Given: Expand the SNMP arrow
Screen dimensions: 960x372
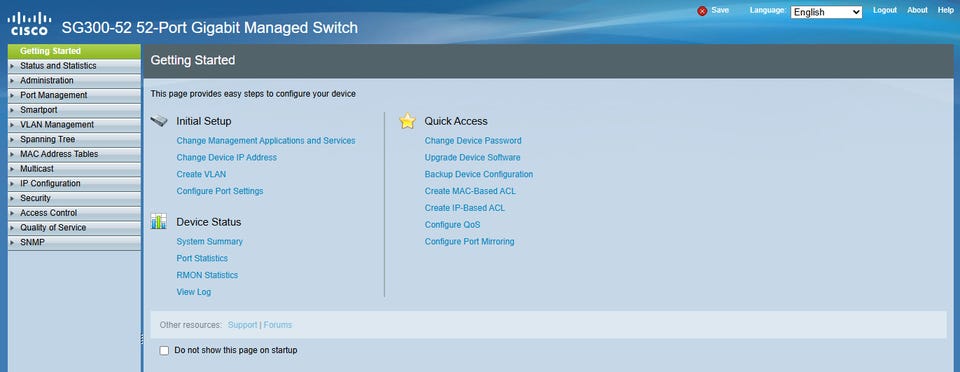Looking at the screenshot, I should 12,242.
